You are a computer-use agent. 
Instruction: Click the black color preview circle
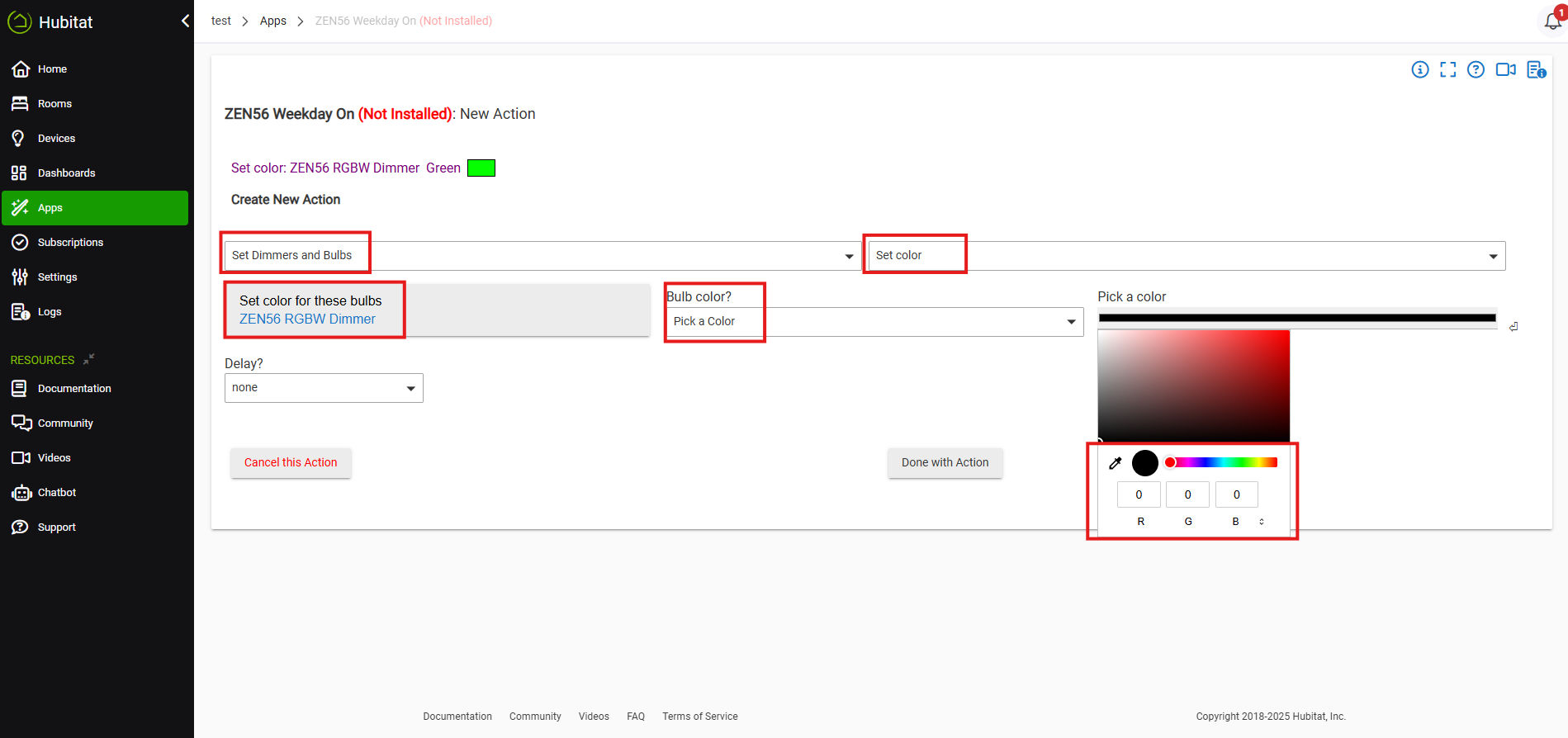[1145, 463]
